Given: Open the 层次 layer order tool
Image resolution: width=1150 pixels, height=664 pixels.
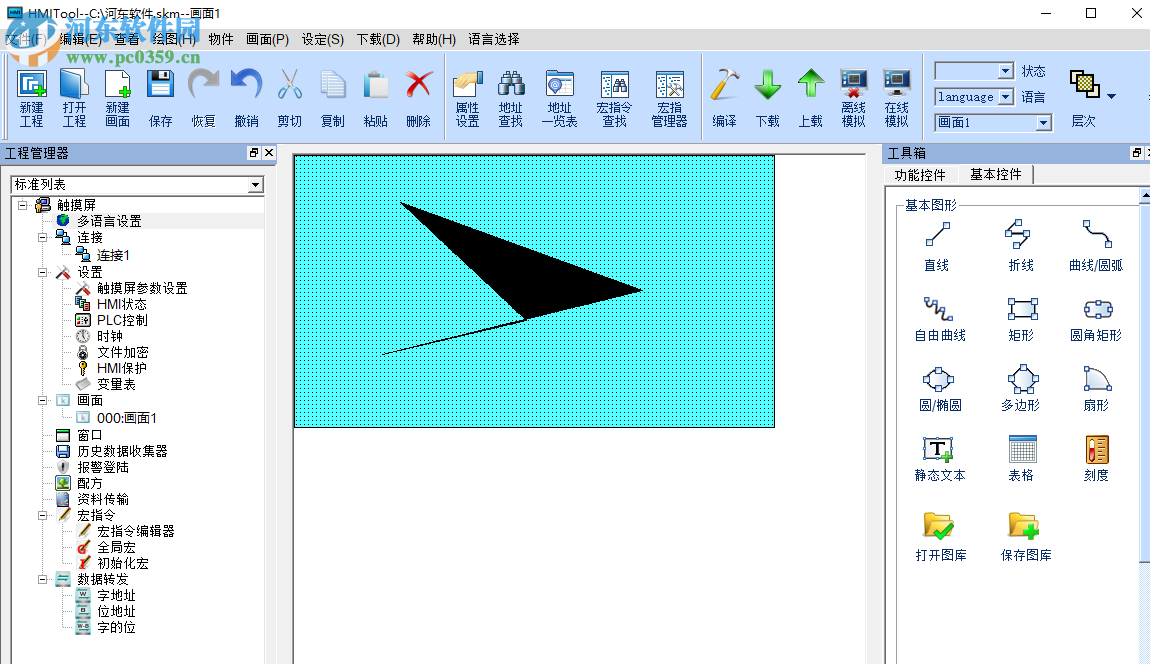Looking at the screenshot, I should tap(1084, 98).
